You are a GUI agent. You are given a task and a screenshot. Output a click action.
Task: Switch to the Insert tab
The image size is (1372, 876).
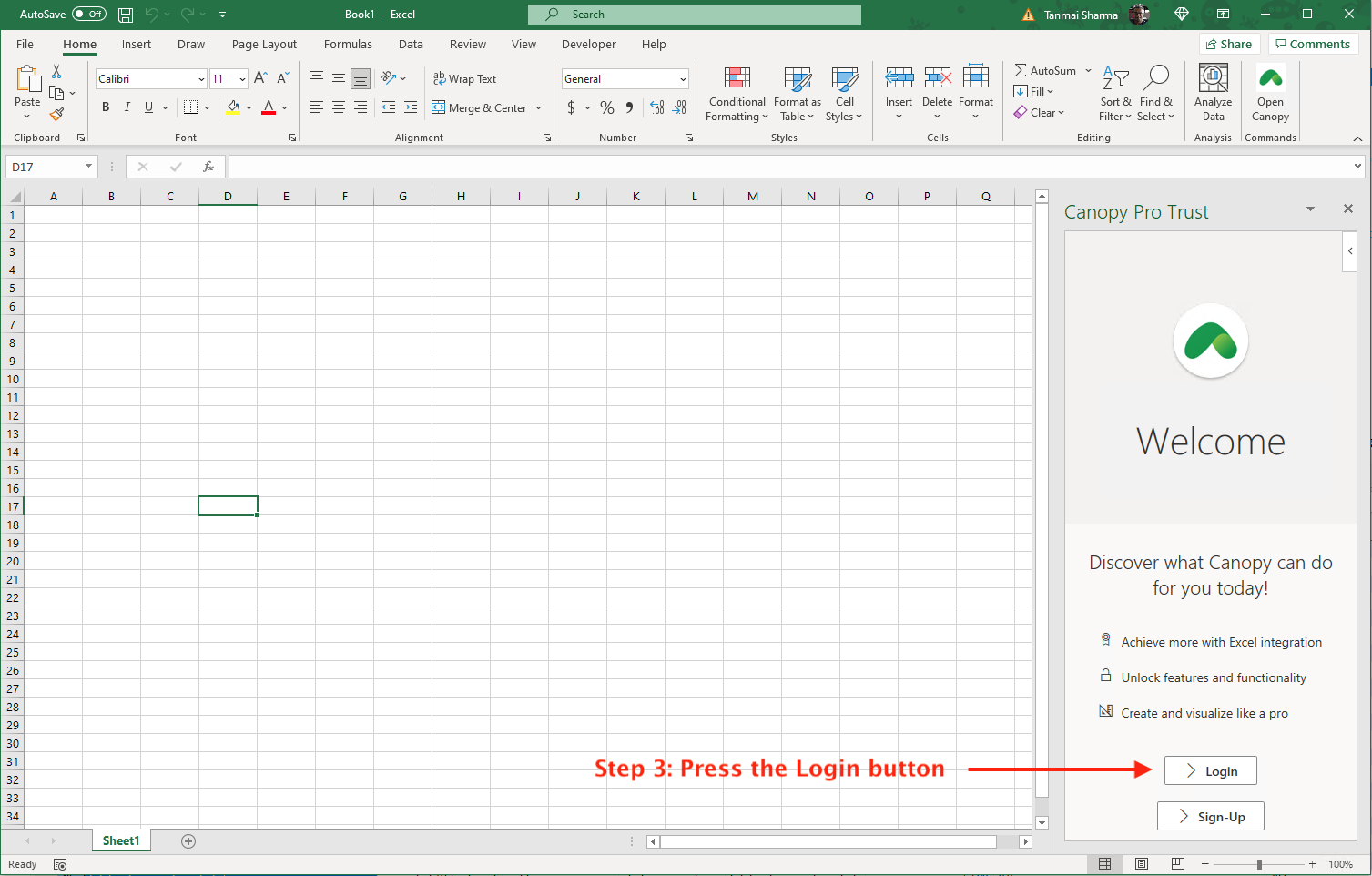click(x=137, y=44)
